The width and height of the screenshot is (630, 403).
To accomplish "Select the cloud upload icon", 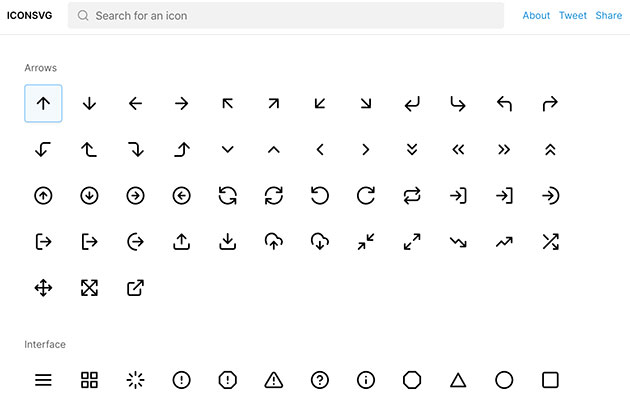I will pyautogui.click(x=273, y=241).
